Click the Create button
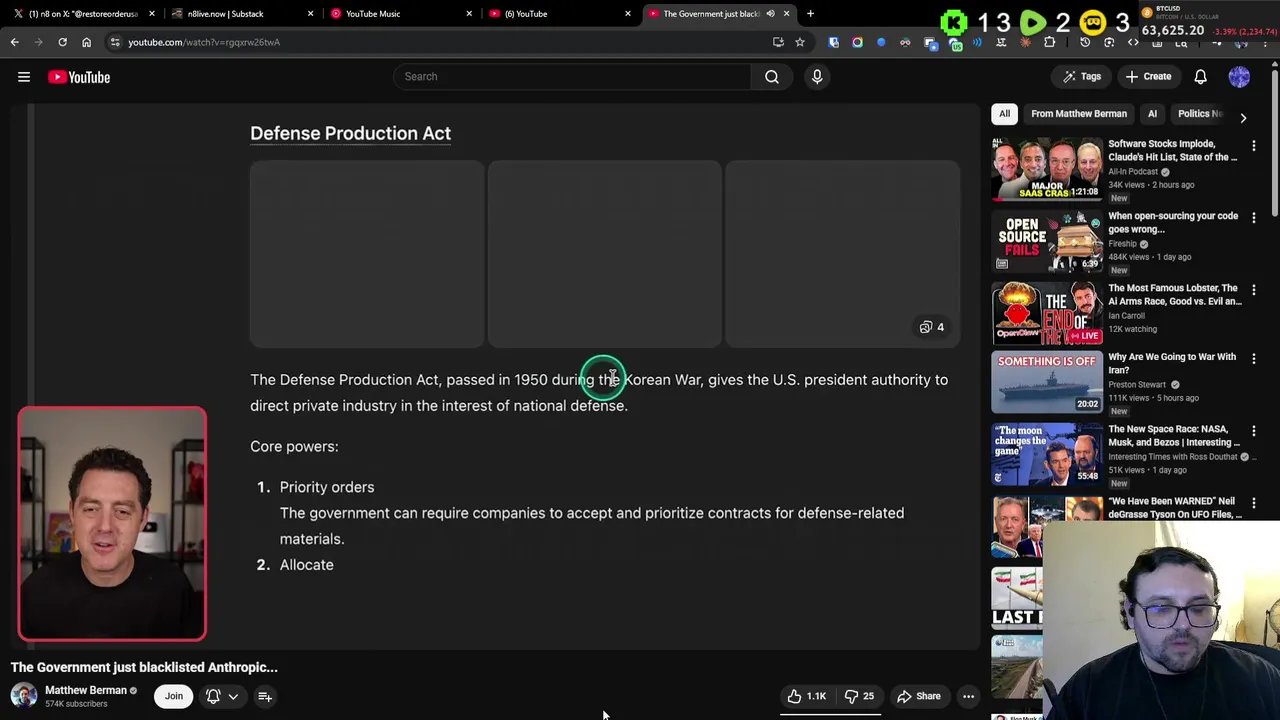 1148,77
